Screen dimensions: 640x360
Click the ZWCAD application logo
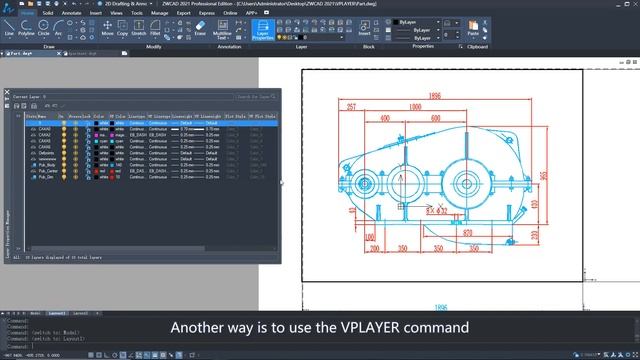(8, 8)
